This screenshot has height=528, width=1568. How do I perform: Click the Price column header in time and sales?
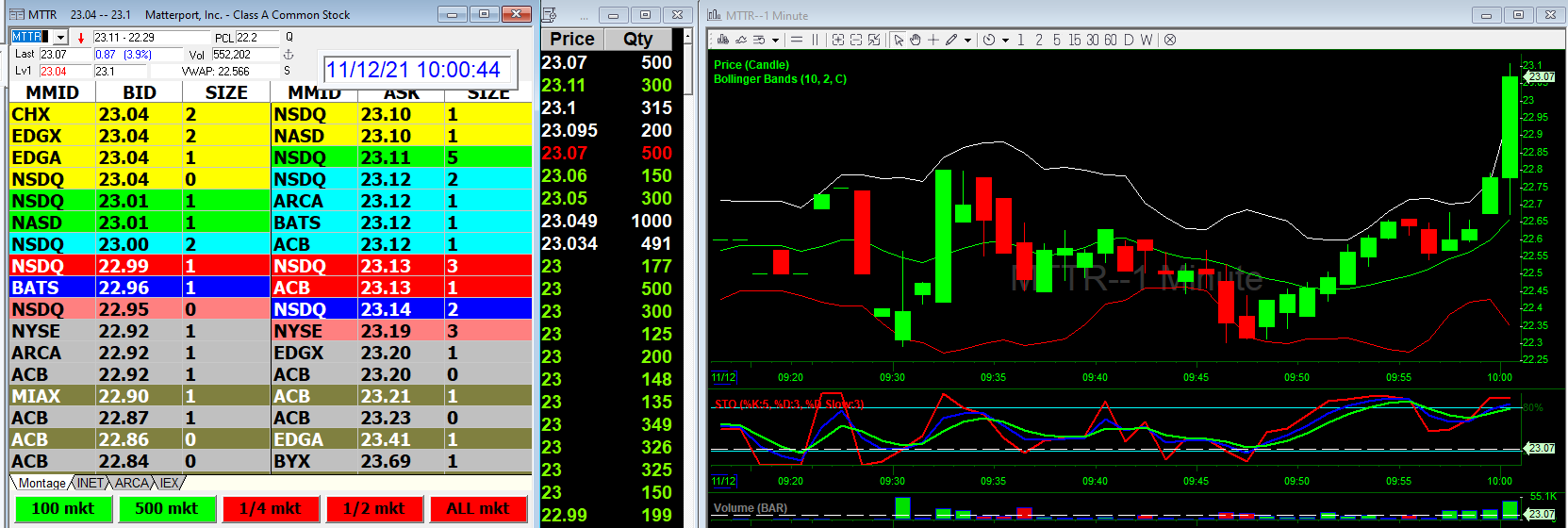[x=572, y=39]
